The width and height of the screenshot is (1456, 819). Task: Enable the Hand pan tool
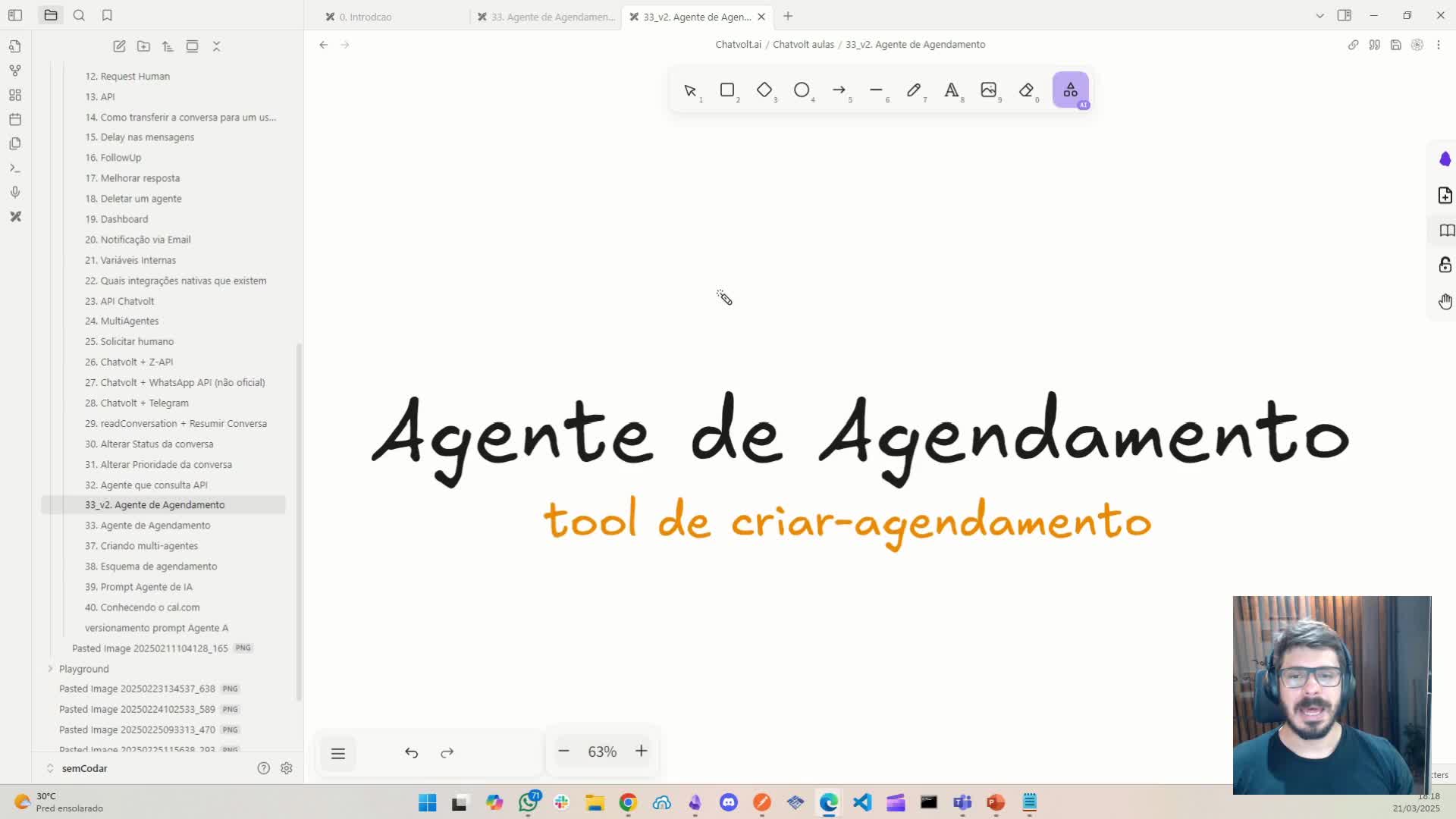click(1445, 301)
